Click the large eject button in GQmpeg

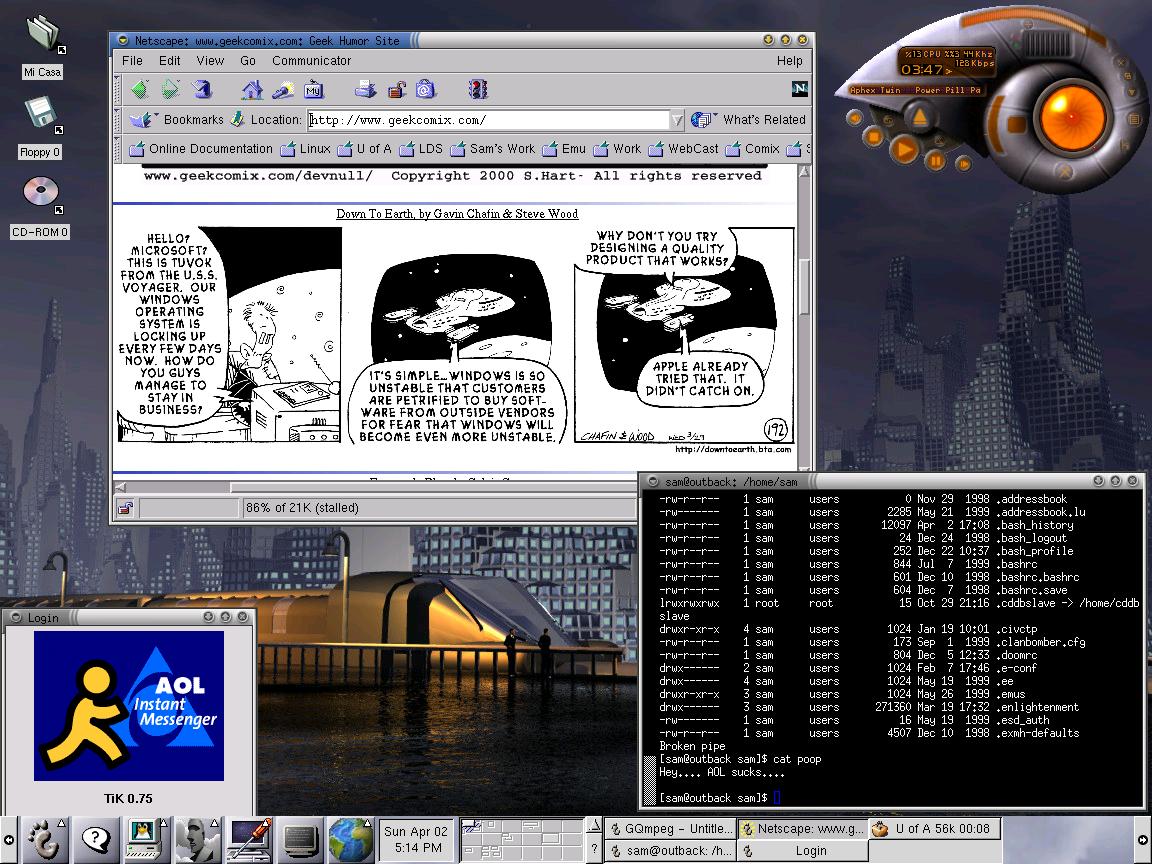[x=919, y=116]
